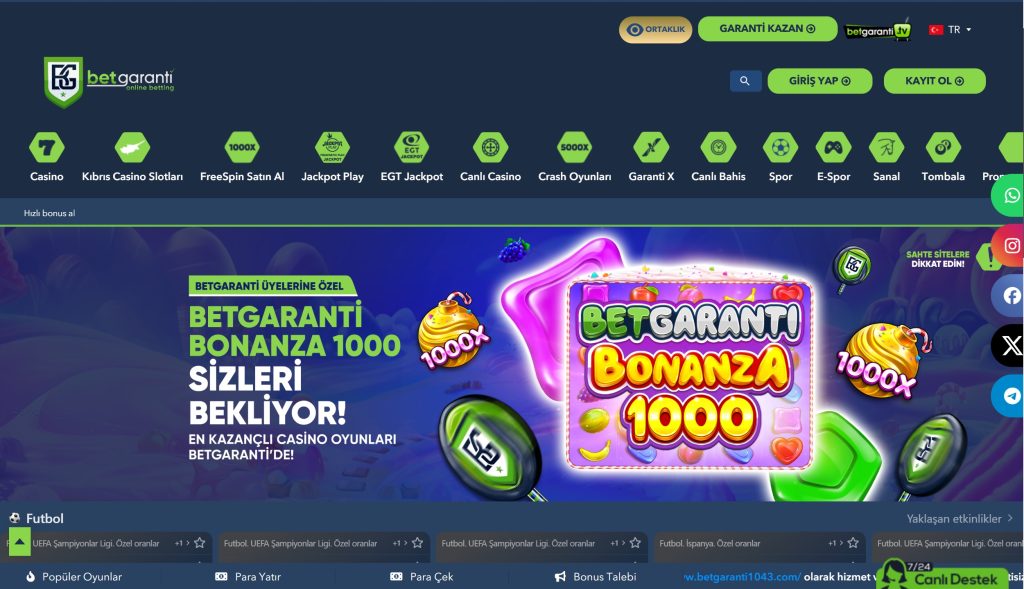Open the Facebook social icon

point(1010,296)
